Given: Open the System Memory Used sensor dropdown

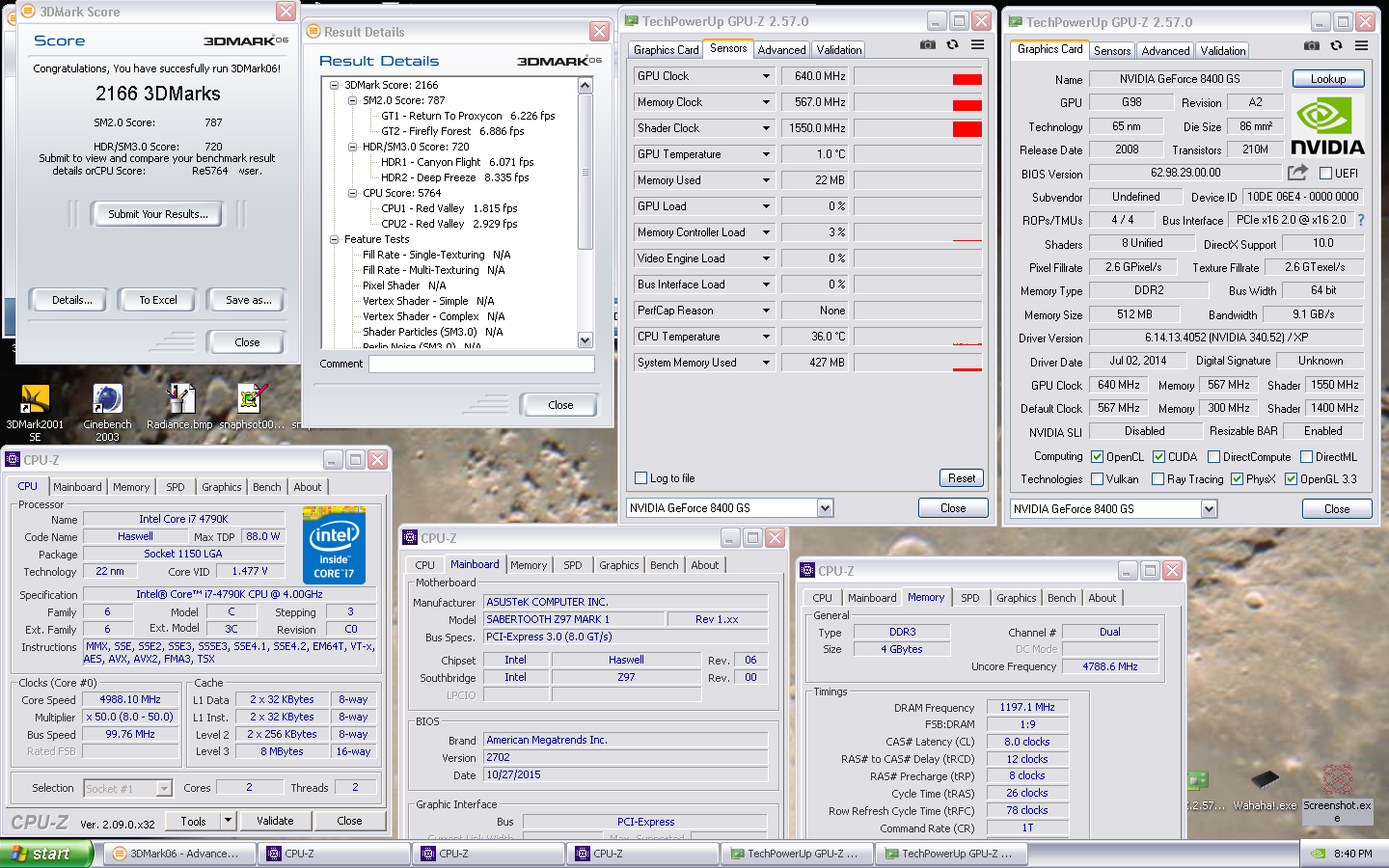Looking at the screenshot, I should pyautogui.click(x=766, y=363).
